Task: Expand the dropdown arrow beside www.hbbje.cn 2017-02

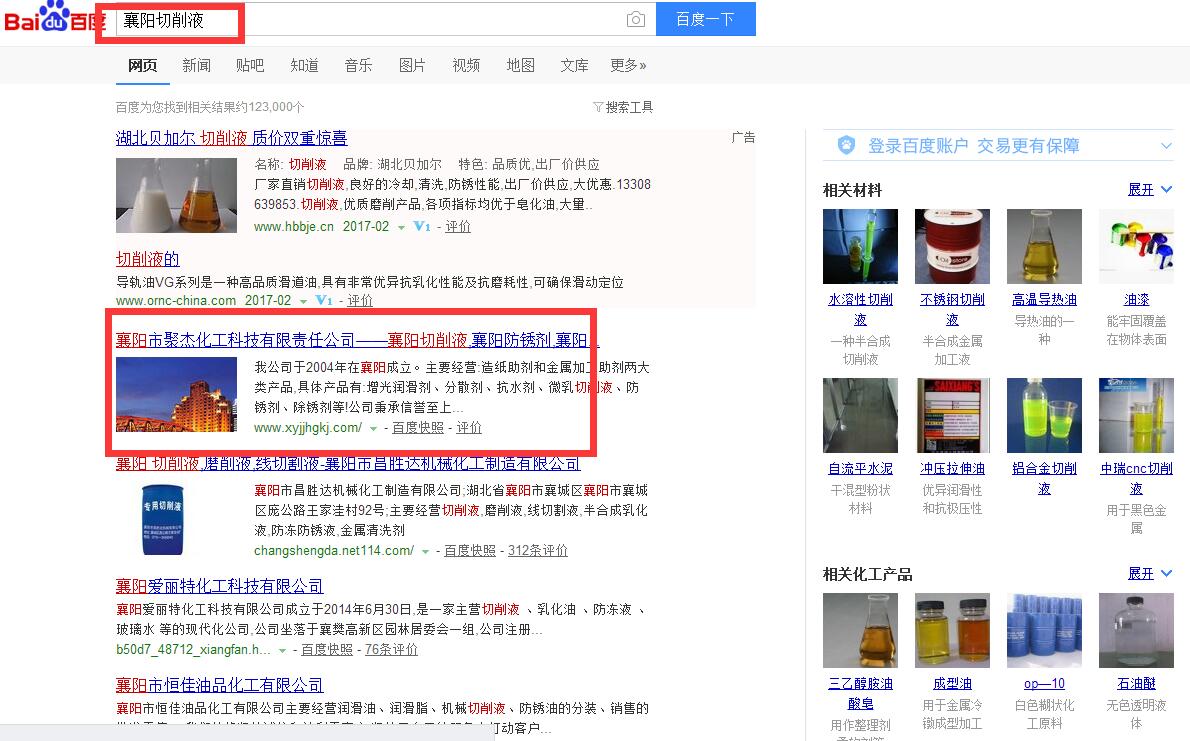Action: pos(401,228)
